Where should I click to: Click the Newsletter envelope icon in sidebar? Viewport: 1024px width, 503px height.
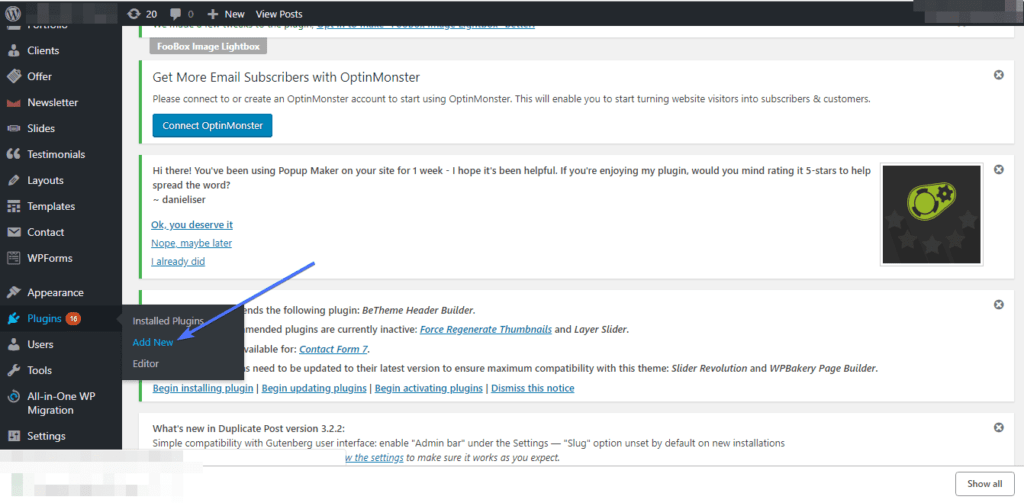[x=14, y=103]
